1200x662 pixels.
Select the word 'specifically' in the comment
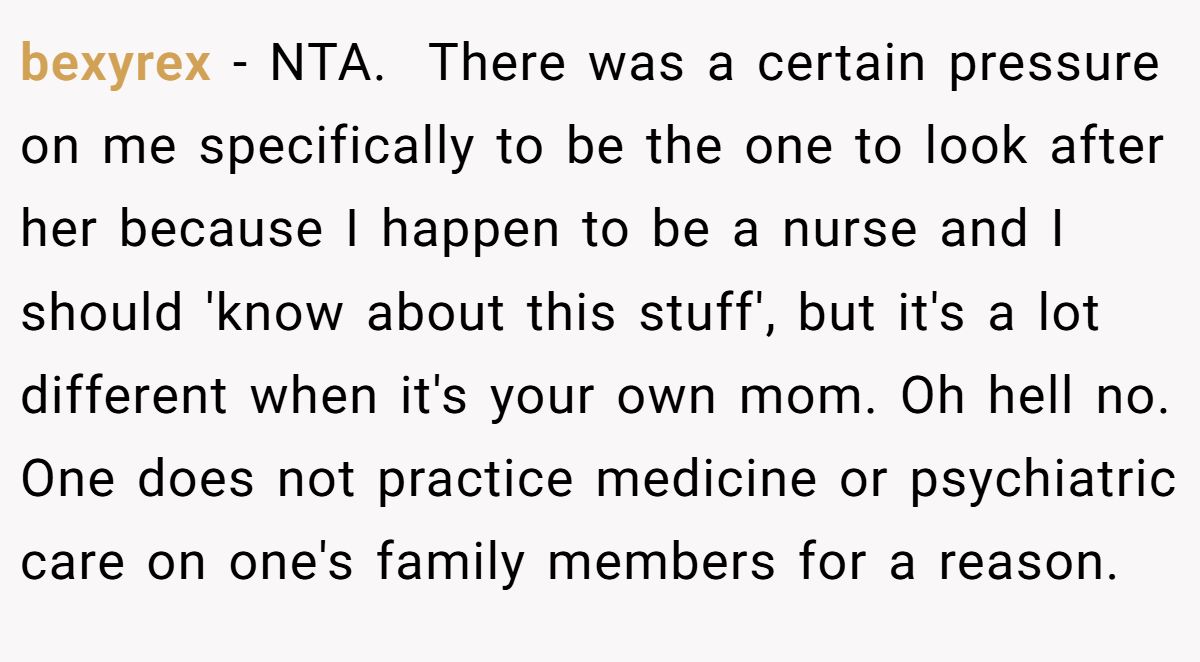pos(337,149)
